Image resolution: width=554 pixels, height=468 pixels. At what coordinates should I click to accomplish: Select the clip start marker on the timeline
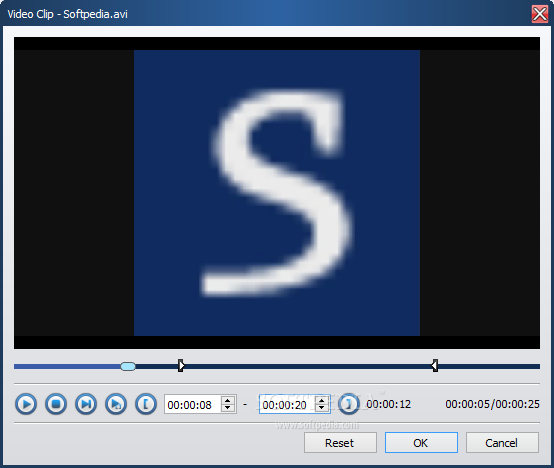[x=181, y=366]
